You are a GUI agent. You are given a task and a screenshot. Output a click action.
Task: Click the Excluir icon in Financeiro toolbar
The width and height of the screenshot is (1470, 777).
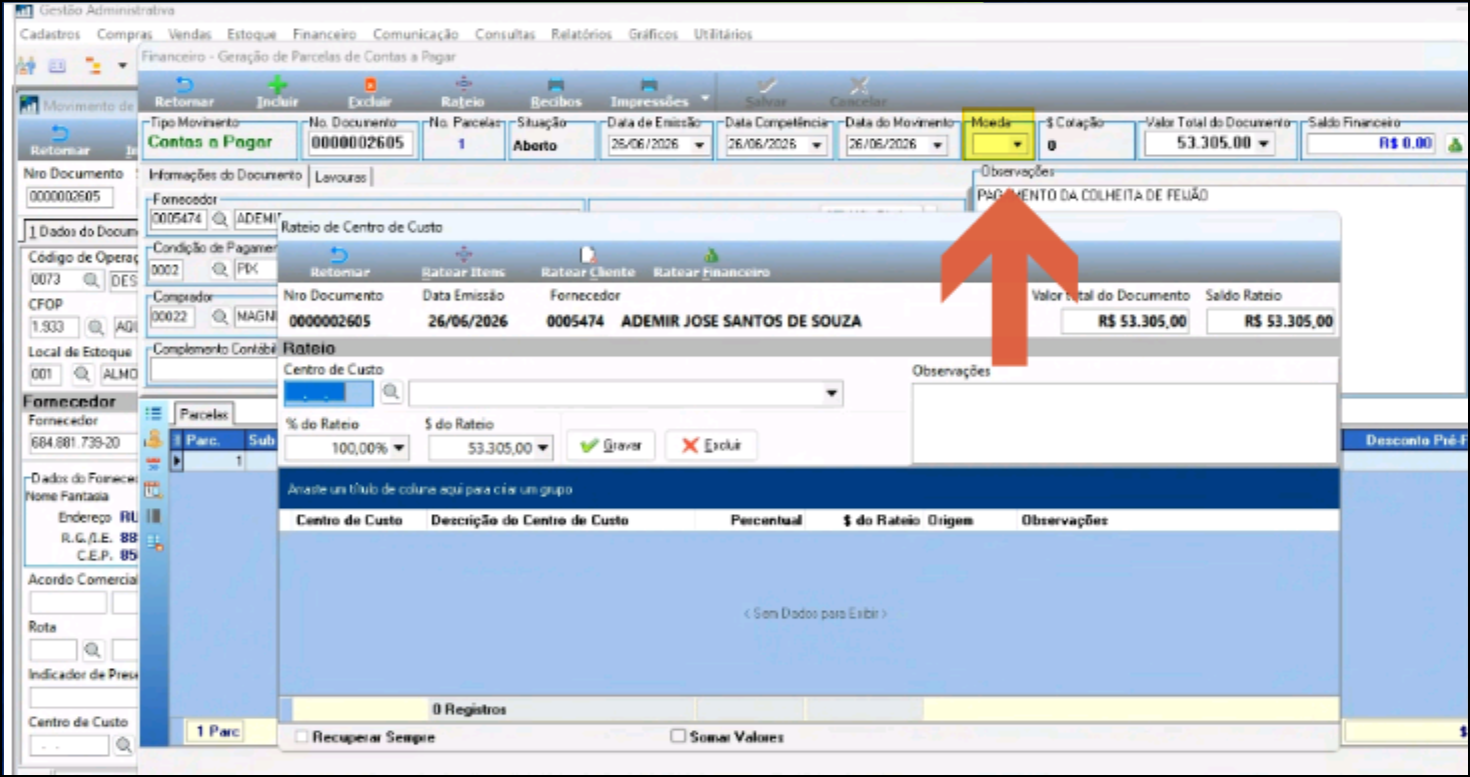(370, 85)
